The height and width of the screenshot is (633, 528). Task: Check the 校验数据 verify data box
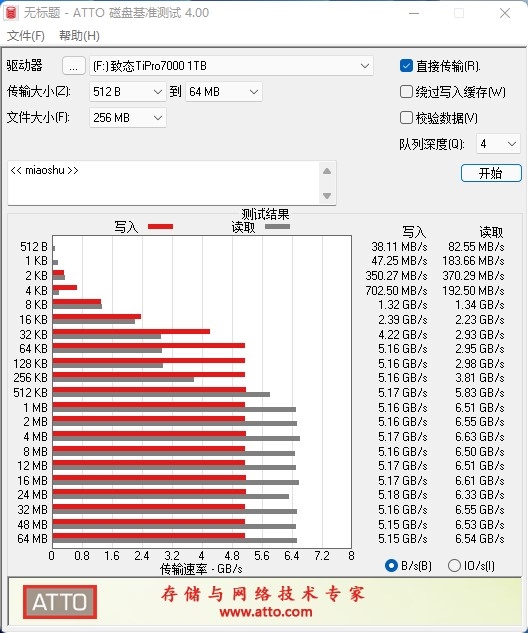coord(406,118)
